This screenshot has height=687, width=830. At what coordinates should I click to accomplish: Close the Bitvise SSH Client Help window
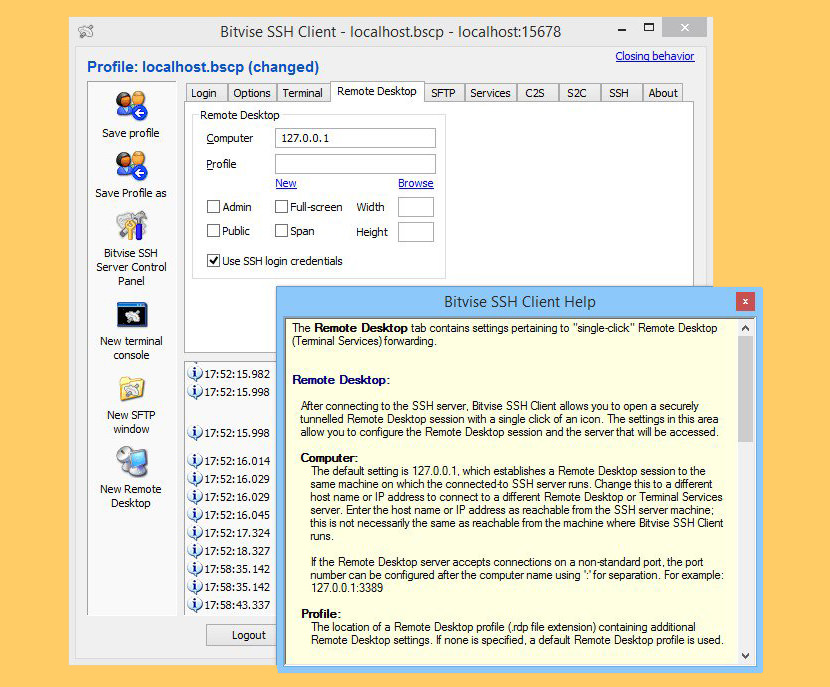(745, 301)
